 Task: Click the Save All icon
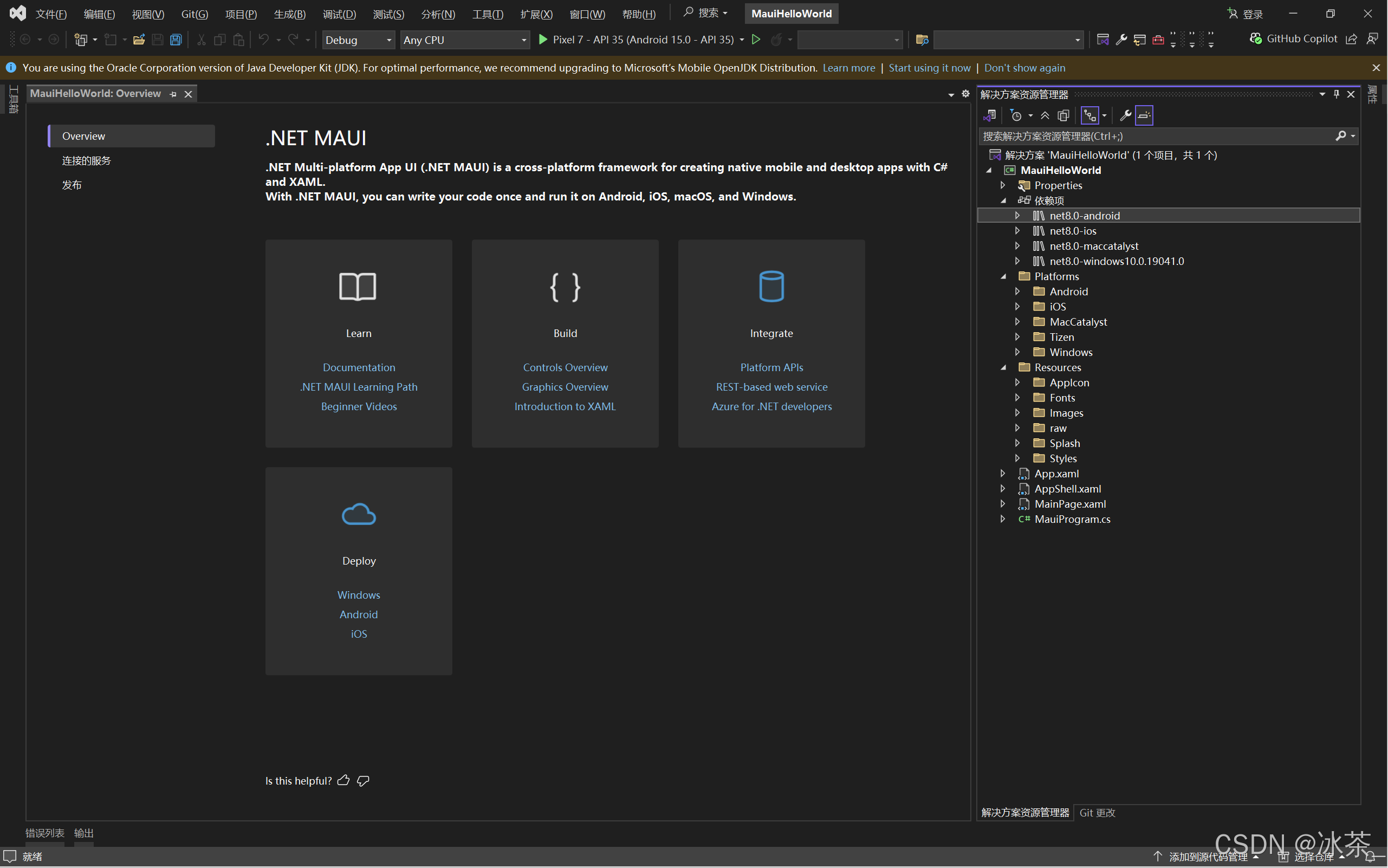click(176, 40)
